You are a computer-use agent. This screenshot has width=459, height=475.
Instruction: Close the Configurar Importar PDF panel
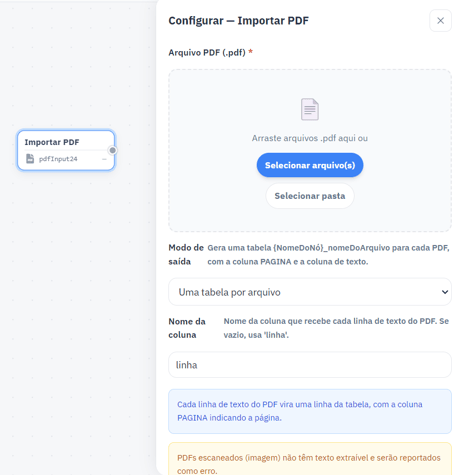[x=440, y=21]
